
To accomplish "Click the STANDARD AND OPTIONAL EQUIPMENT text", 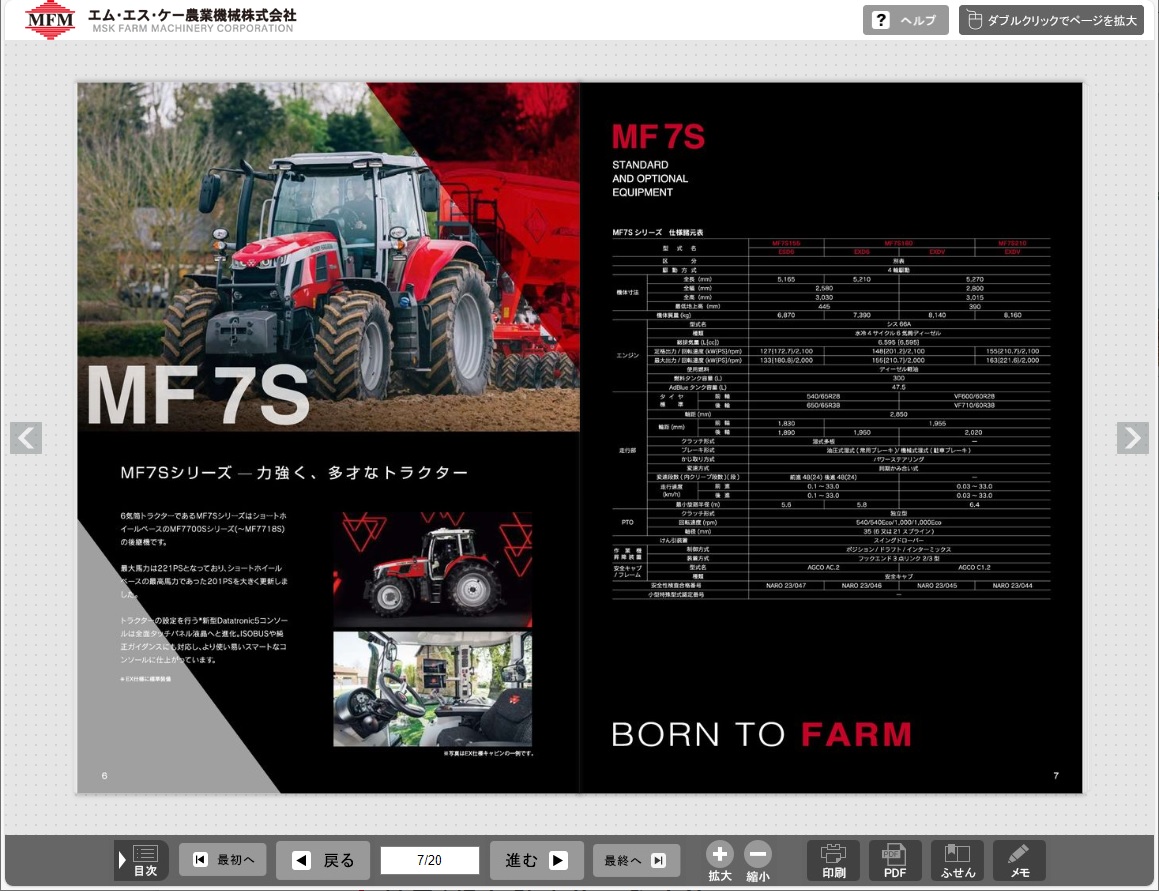I will [x=650, y=178].
